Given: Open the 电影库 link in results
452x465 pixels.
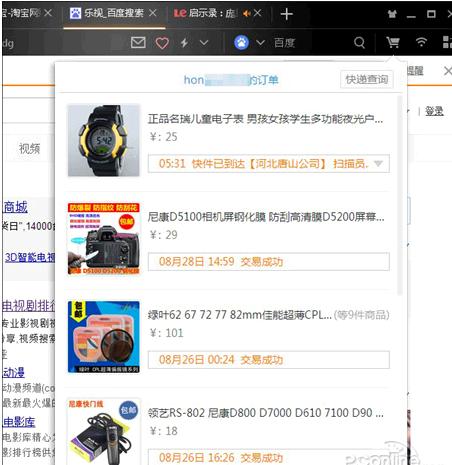Looking at the screenshot, I should [x=19, y=422].
